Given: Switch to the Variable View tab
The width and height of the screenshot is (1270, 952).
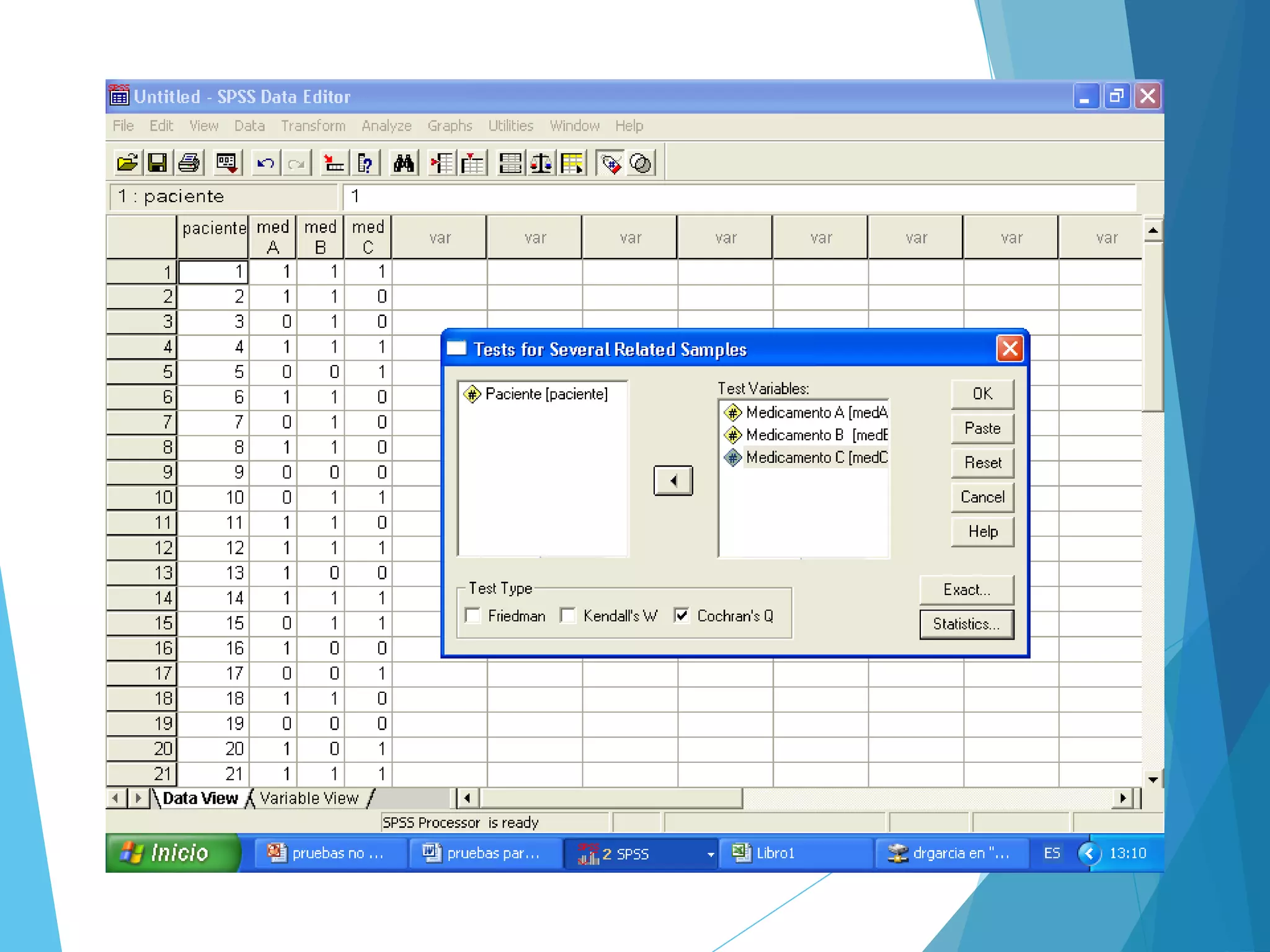Looking at the screenshot, I should (x=309, y=798).
